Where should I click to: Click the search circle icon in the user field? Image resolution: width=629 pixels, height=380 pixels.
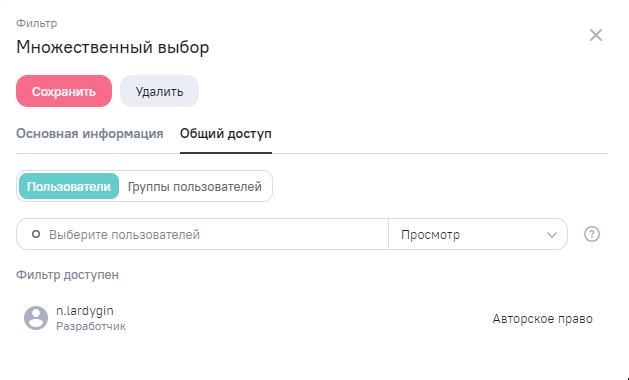click(x=36, y=234)
